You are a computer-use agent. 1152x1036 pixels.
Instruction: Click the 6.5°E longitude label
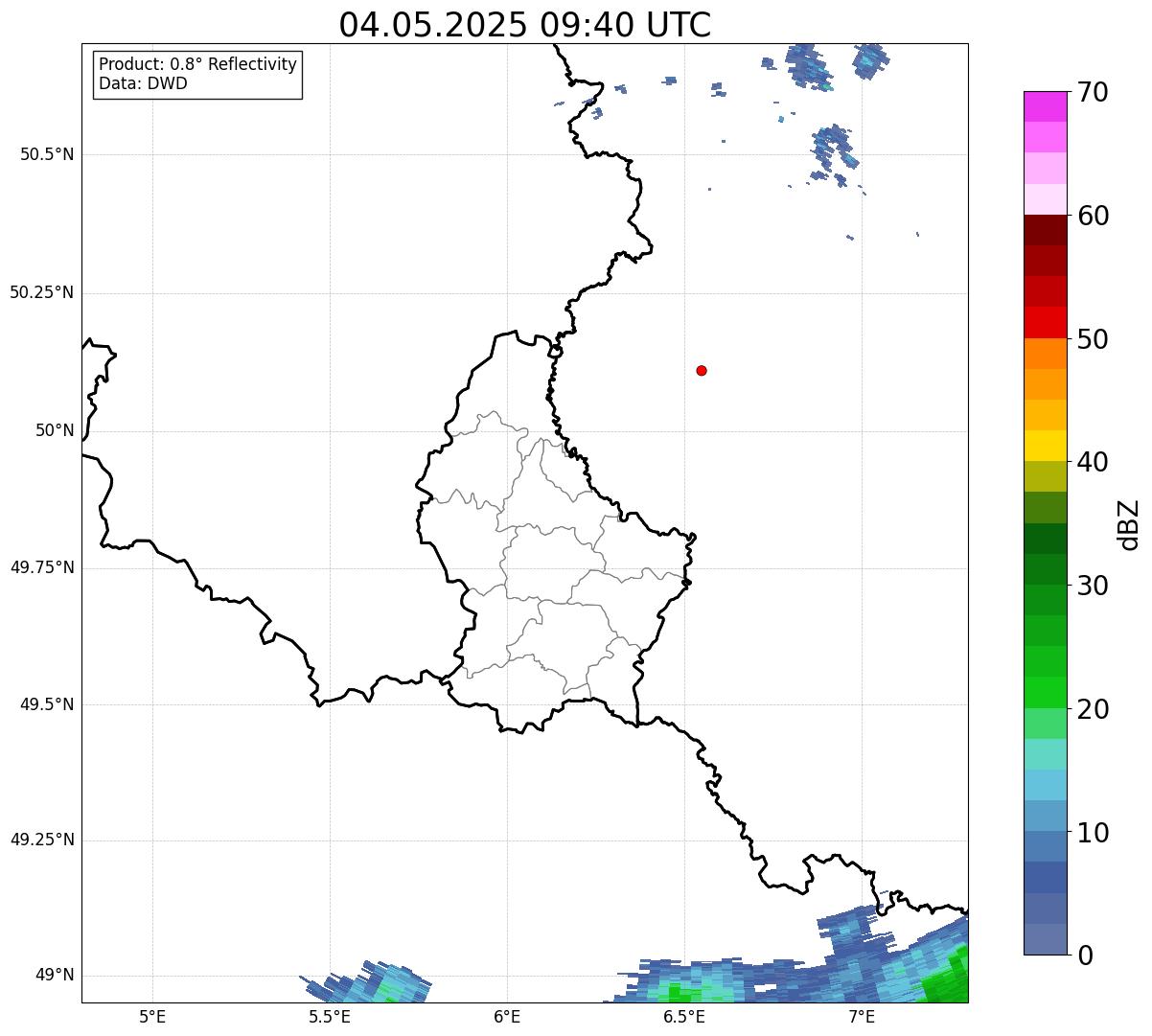point(684,1016)
